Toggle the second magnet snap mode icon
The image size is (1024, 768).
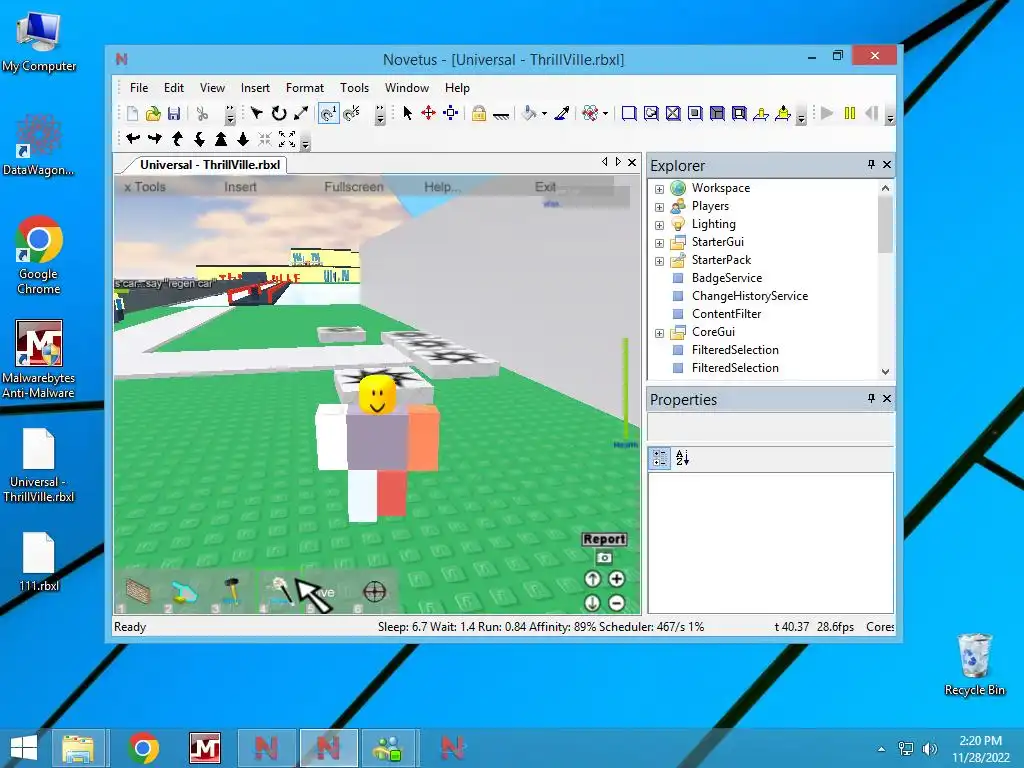coord(351,114)
